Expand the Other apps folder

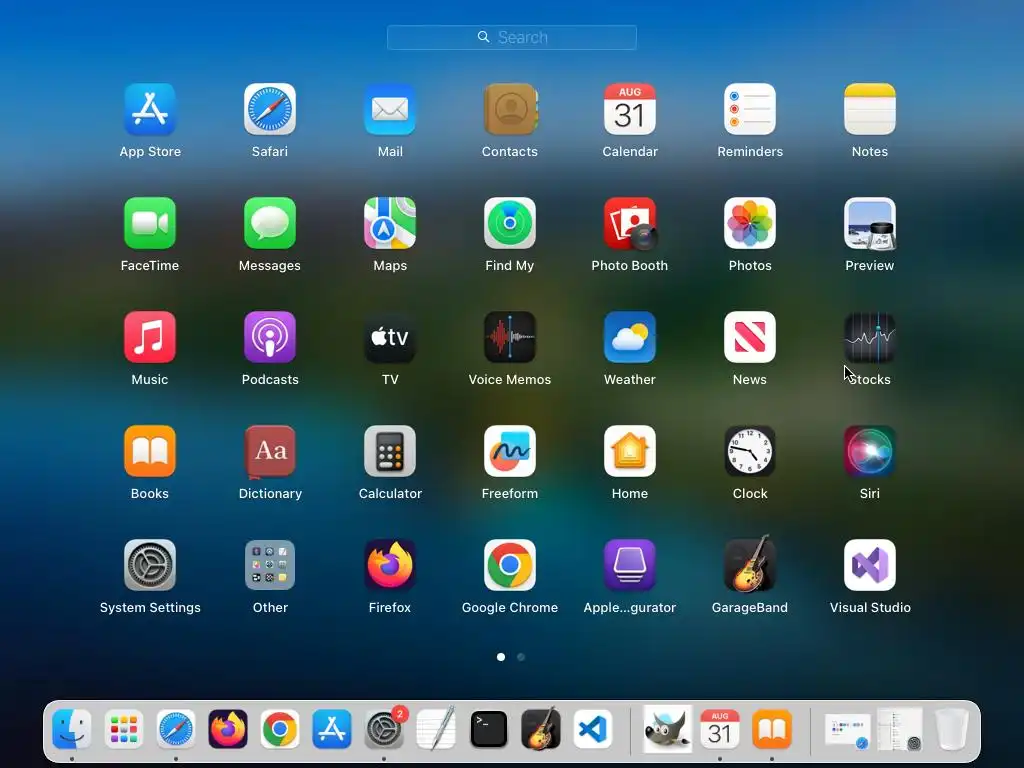tap(270, 565)
